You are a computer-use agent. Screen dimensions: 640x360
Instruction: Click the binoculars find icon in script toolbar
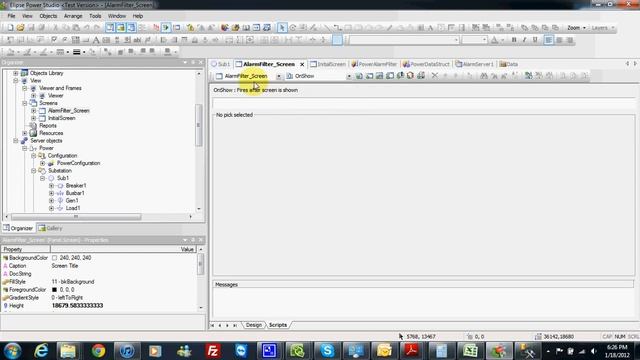click(484, 76)
